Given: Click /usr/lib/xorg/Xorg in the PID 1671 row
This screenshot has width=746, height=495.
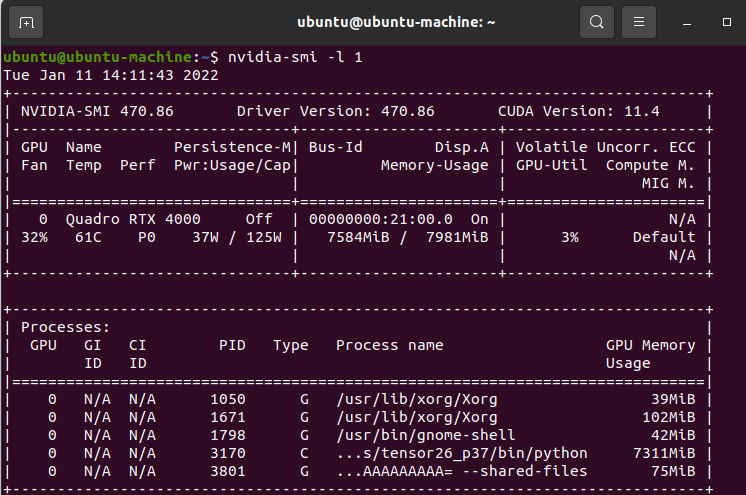Looking at the screenshot, I should point(417,417).
